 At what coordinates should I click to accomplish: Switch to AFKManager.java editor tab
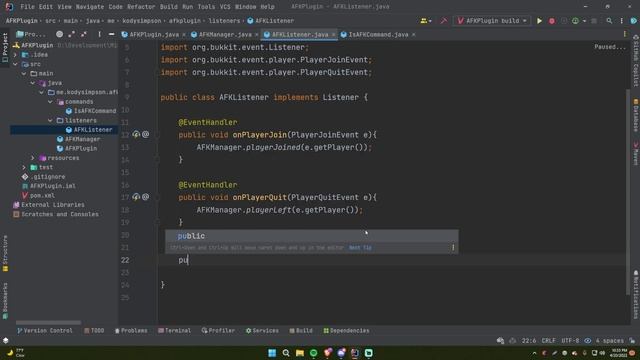[225, 35]
